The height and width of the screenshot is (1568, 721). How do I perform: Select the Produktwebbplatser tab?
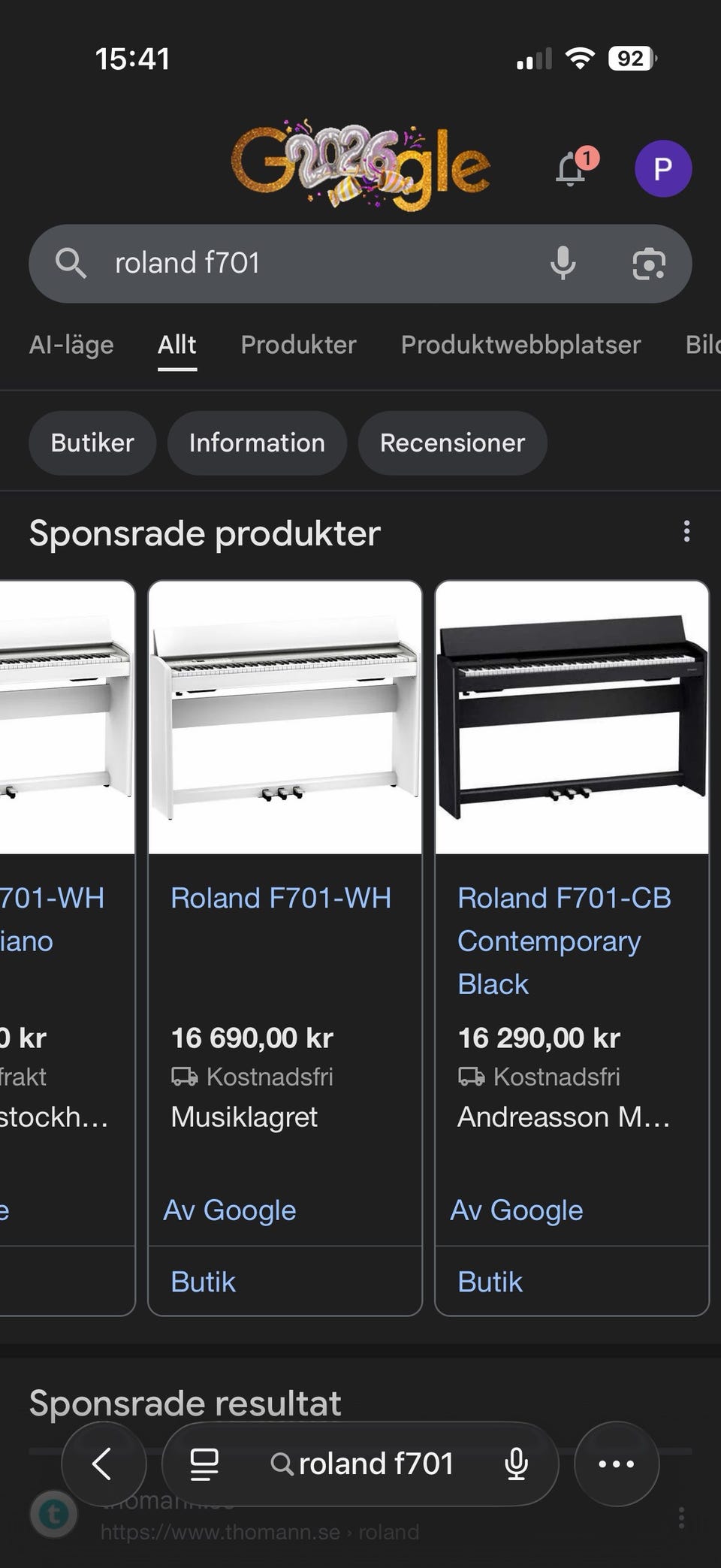pyautogui.click(x=520, y=345)
